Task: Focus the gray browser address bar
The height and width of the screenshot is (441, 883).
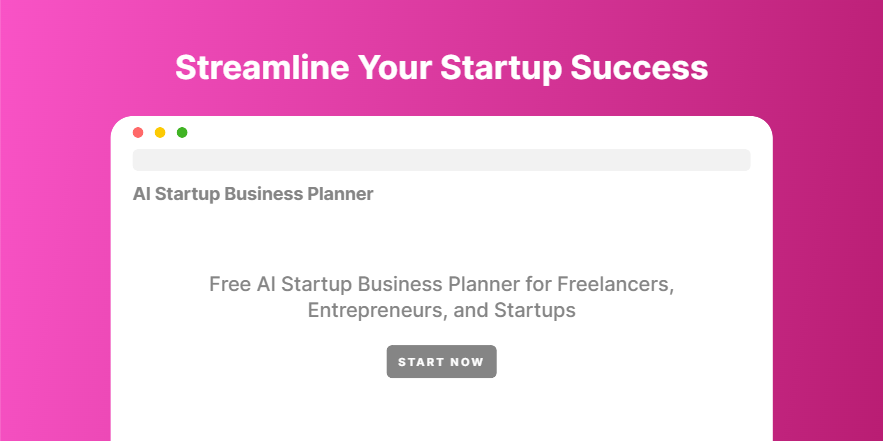Action: pos(441,160)
